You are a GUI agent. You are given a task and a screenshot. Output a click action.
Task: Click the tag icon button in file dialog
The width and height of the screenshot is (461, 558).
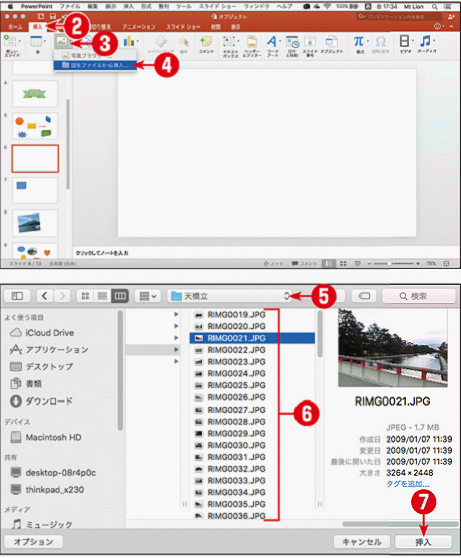364,296
